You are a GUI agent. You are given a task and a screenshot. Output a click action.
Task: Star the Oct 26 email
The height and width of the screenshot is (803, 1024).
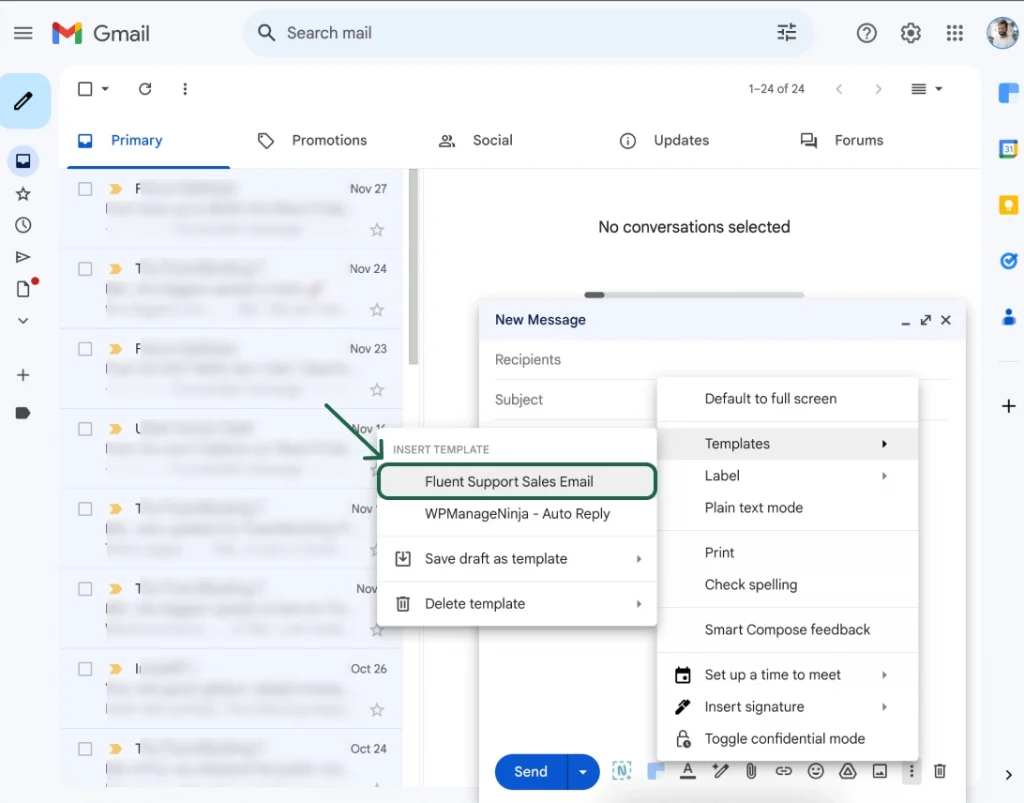click(377, 710)
